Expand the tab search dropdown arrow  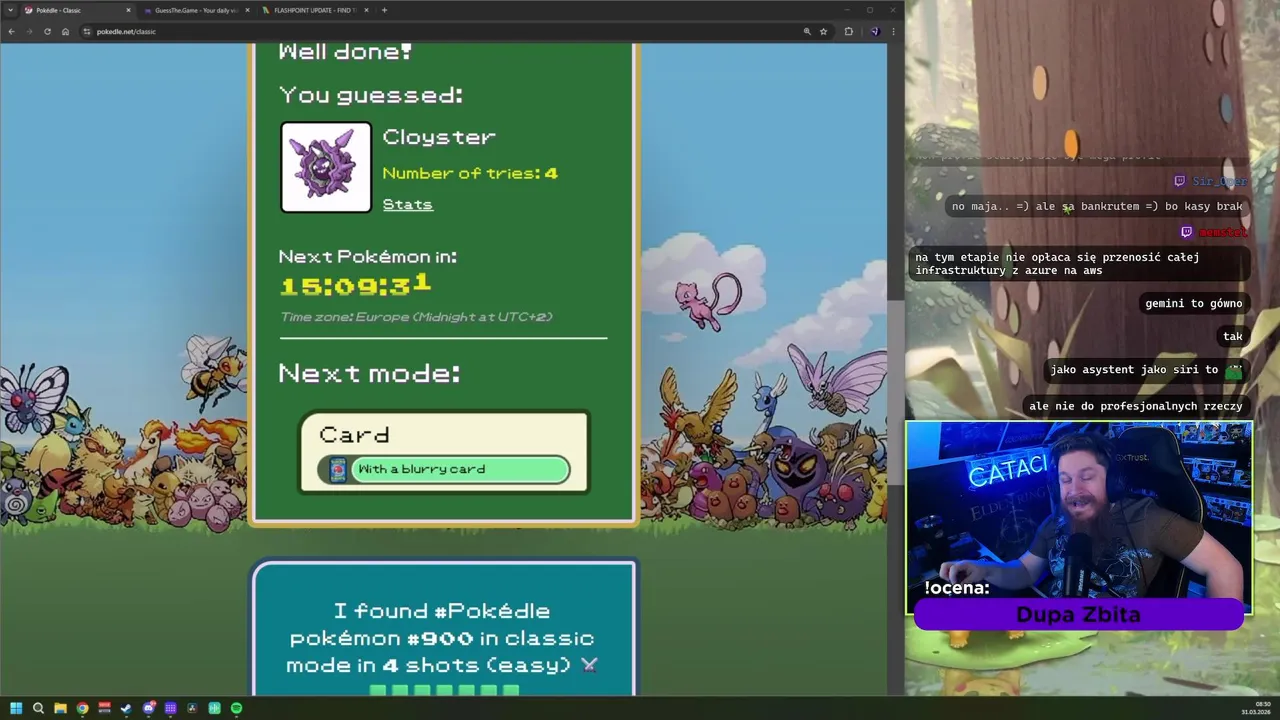pyautogui.click(x=10, y=10)
